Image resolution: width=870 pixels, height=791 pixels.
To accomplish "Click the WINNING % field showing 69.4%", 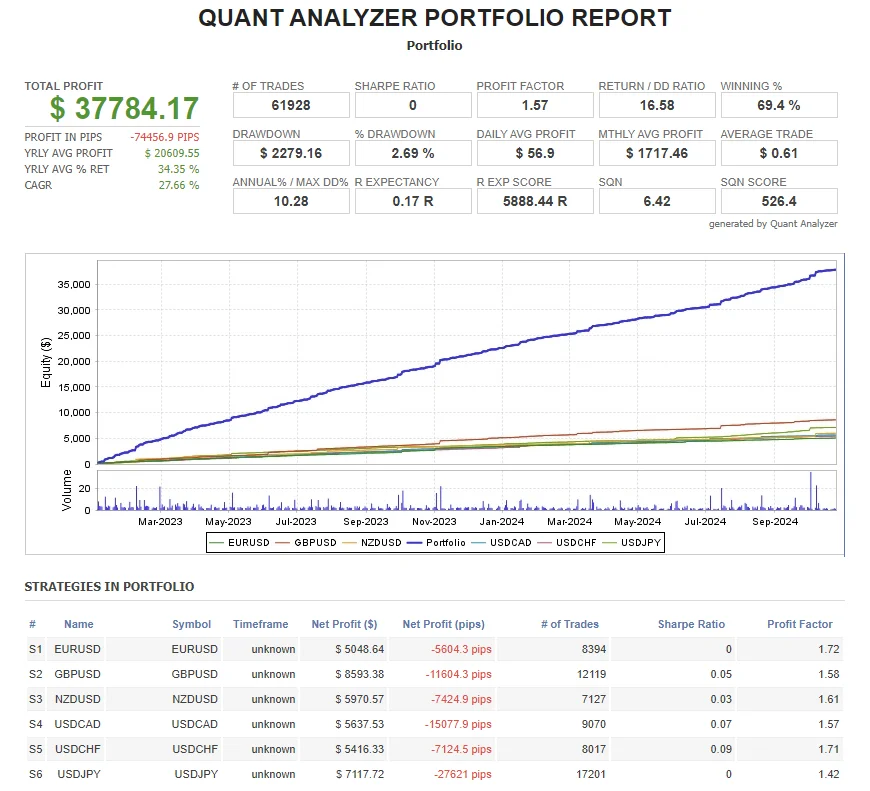I will pyautogui.click(x=779, y=105).
